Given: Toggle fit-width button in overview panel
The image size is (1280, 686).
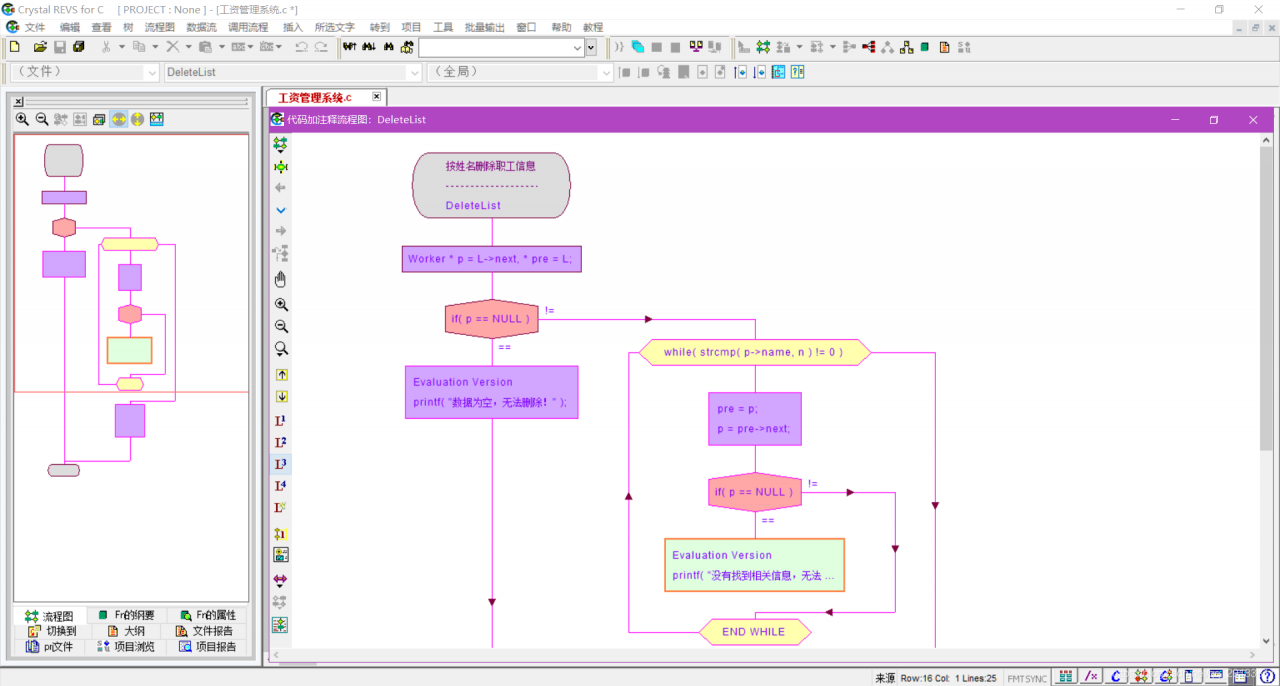Looking at the screenshot, I should (118, 119).
